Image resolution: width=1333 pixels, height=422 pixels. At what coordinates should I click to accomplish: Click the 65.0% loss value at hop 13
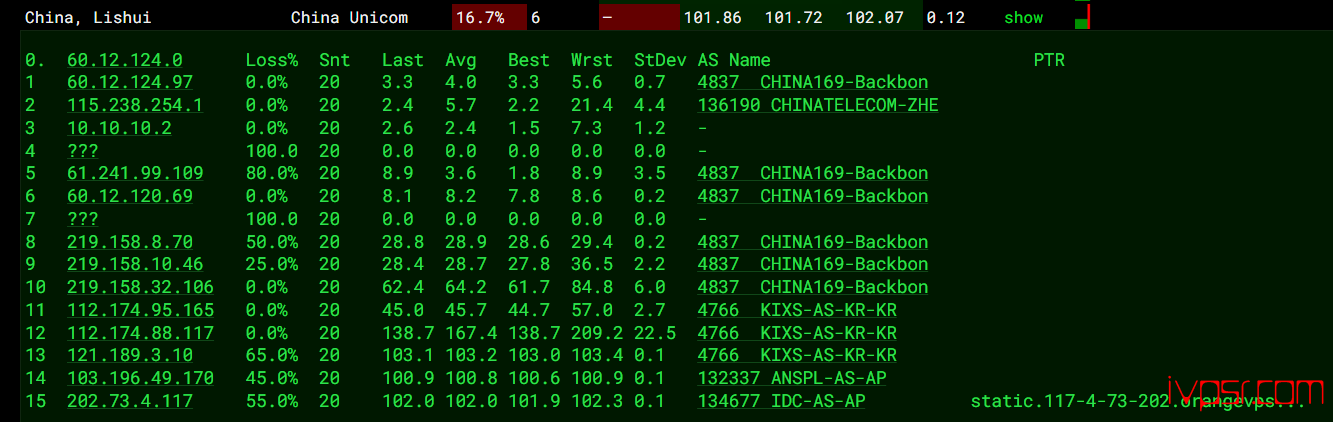click(272, 355)
